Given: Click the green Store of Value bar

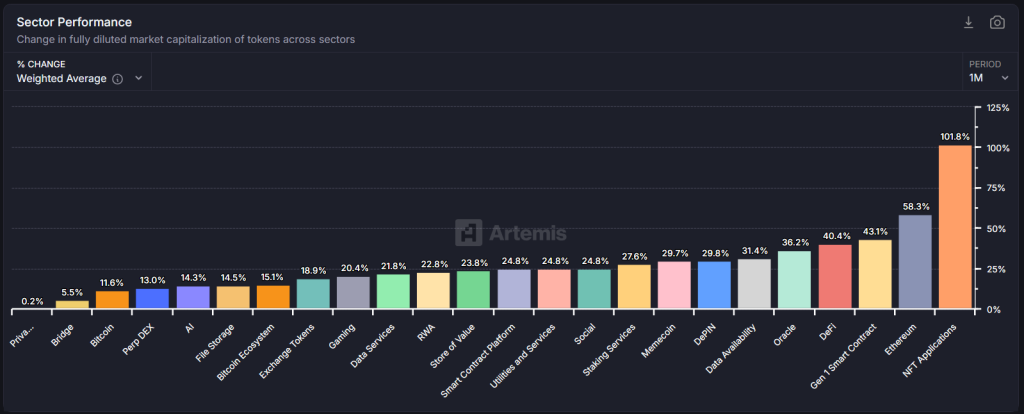Looking at the screenshot, I should (x=473, y=290).
